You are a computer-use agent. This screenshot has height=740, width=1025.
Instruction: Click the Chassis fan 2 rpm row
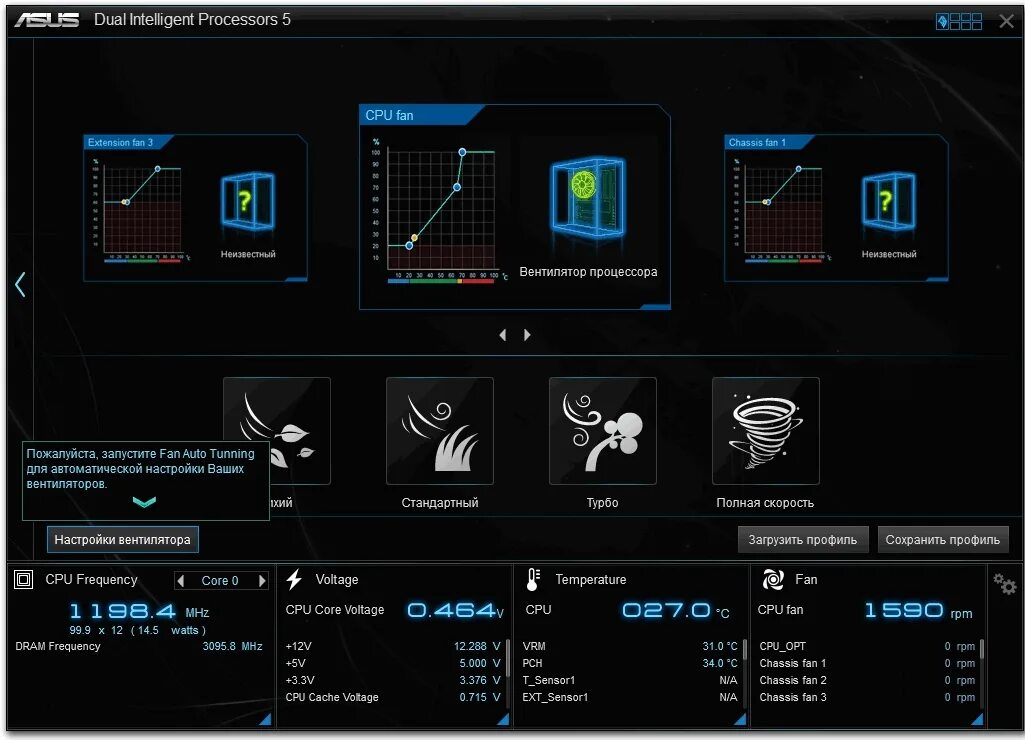[867, 681]
